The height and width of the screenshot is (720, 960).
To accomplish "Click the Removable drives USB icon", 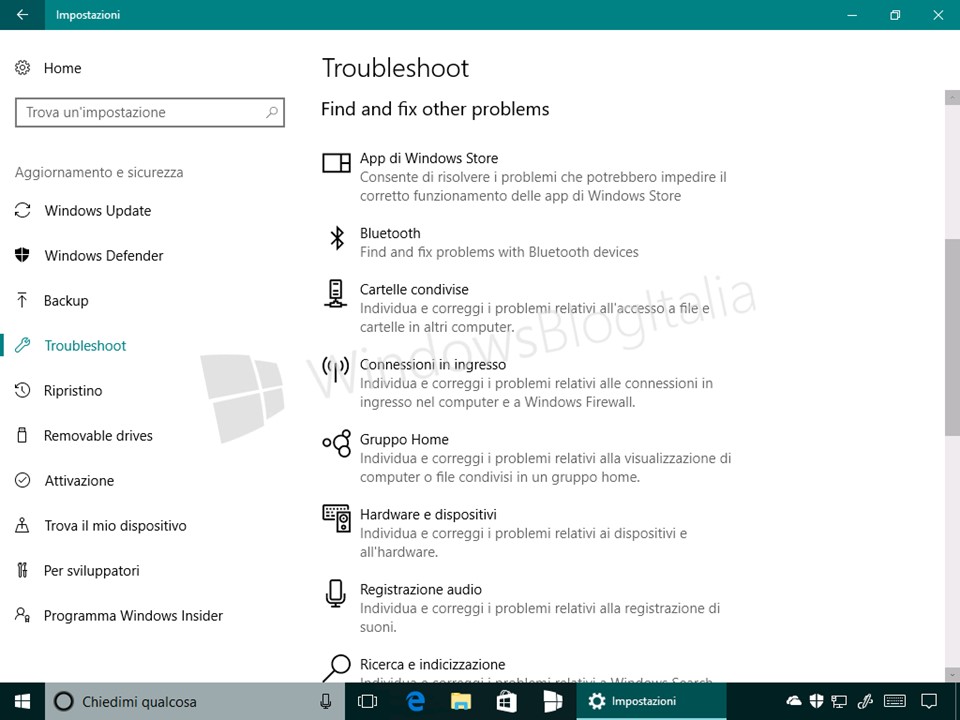I will (23, 435).
